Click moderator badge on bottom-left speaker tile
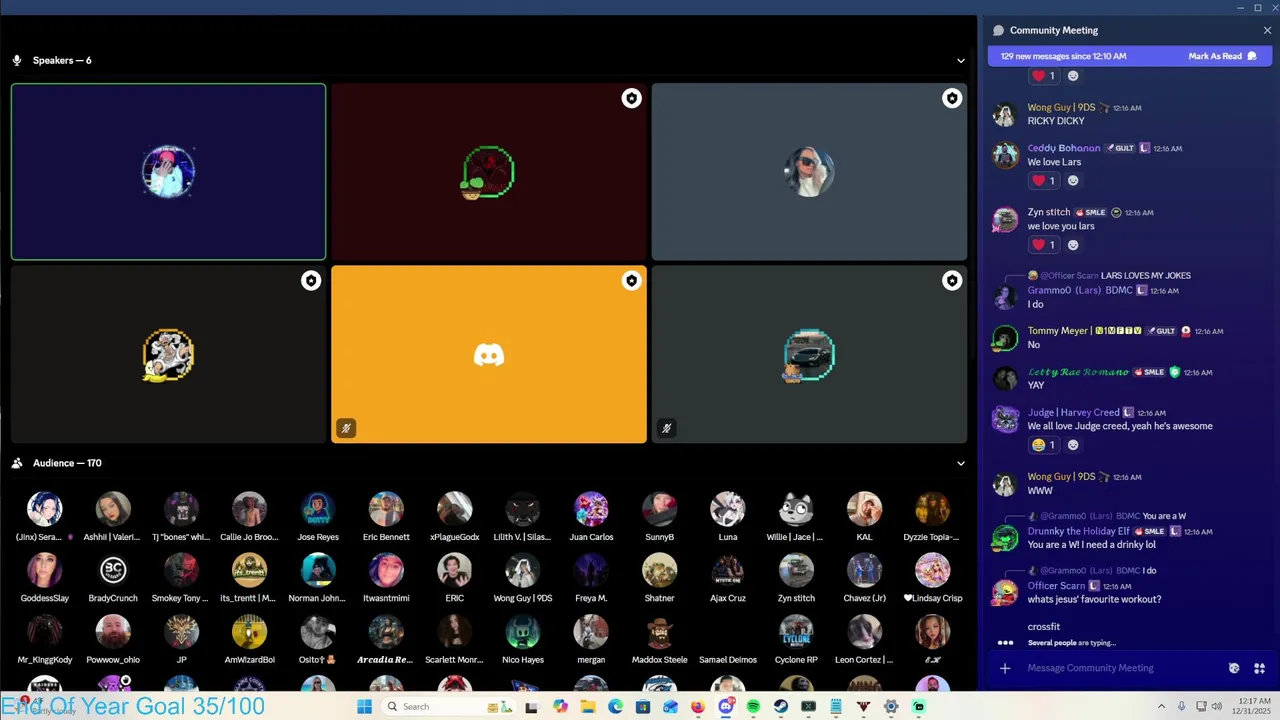 (x=311, y=281)
